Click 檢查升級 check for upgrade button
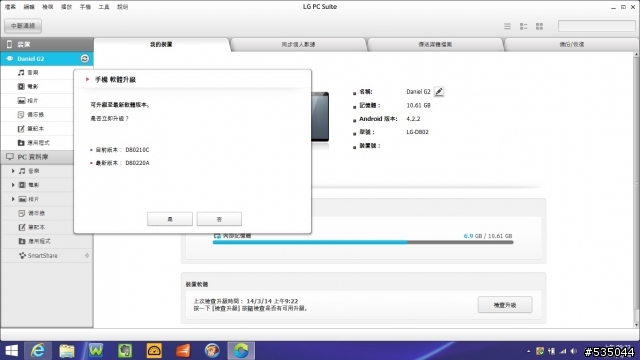 (x=505, y=305)
